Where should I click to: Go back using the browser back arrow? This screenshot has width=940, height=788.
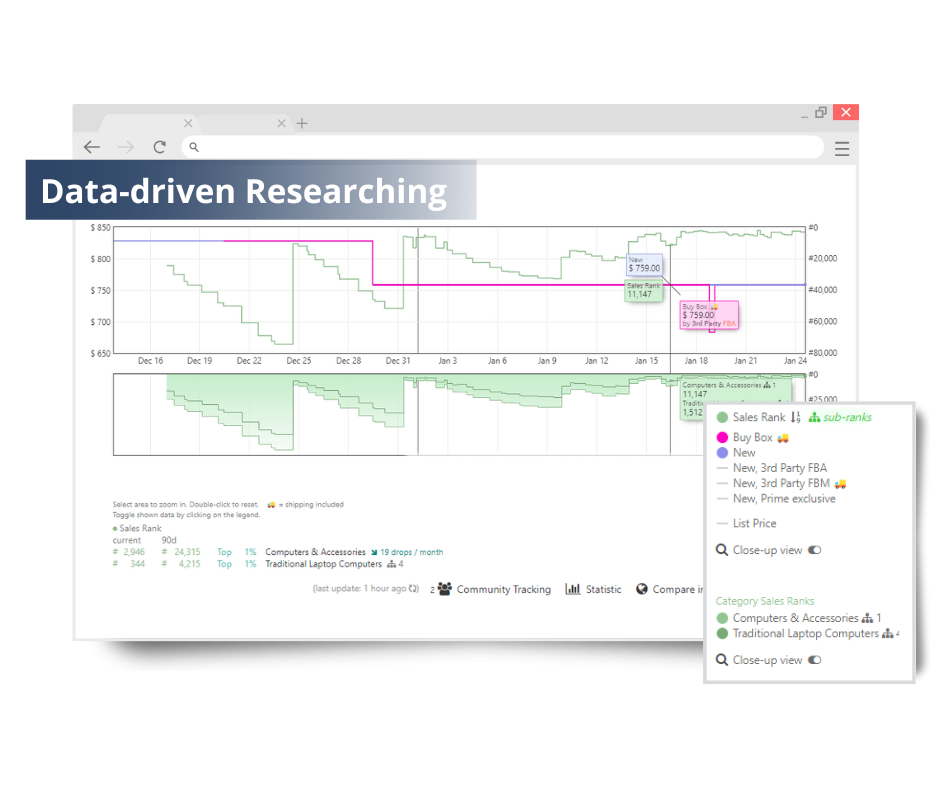(92, 147)
